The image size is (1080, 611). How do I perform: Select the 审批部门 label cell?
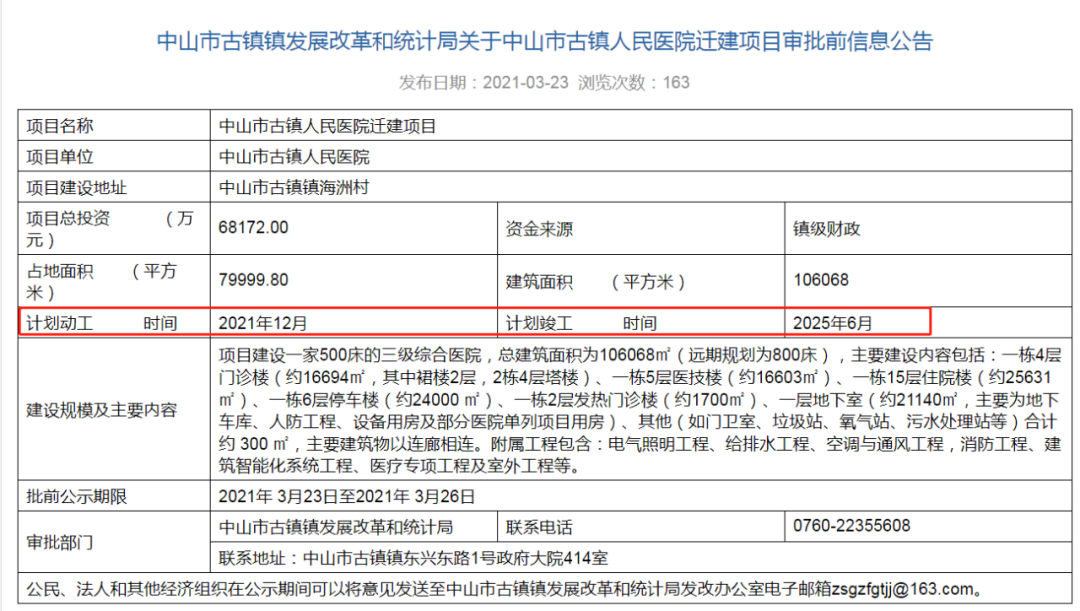[114, 542]
